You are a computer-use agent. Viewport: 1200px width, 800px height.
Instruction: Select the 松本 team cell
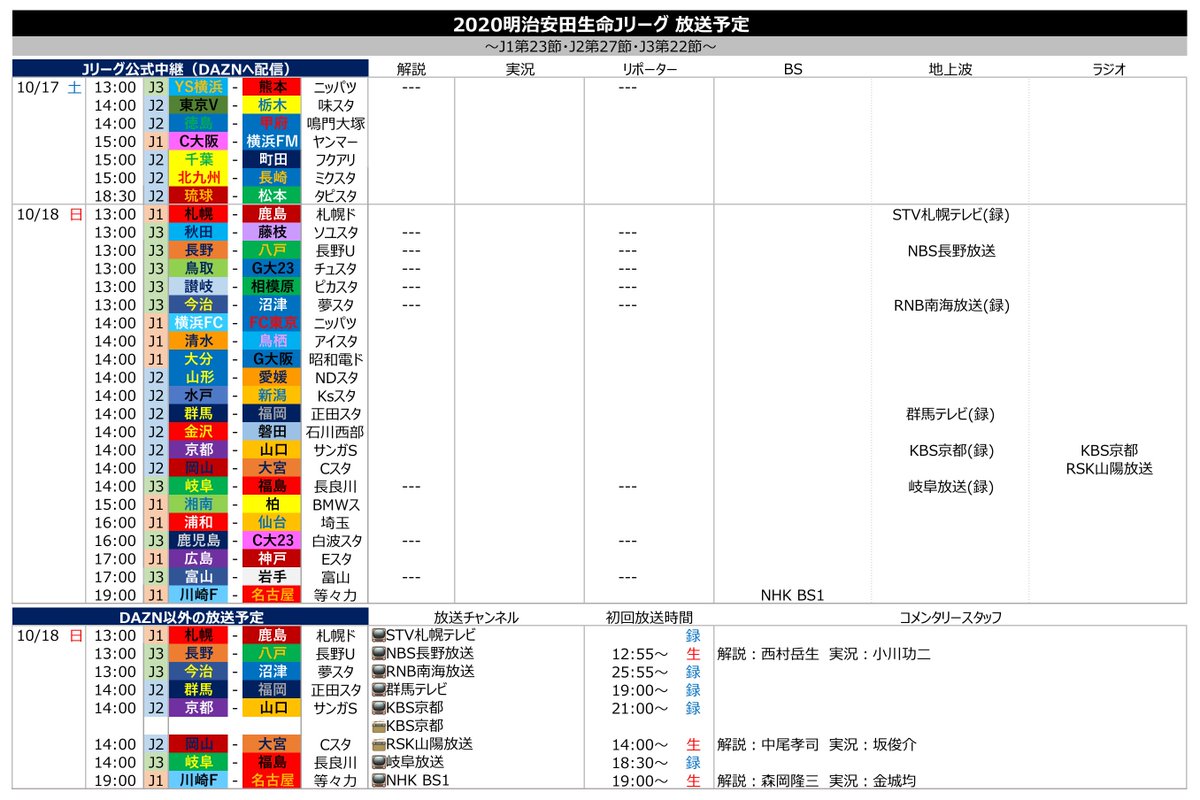(x=272, y=196)
